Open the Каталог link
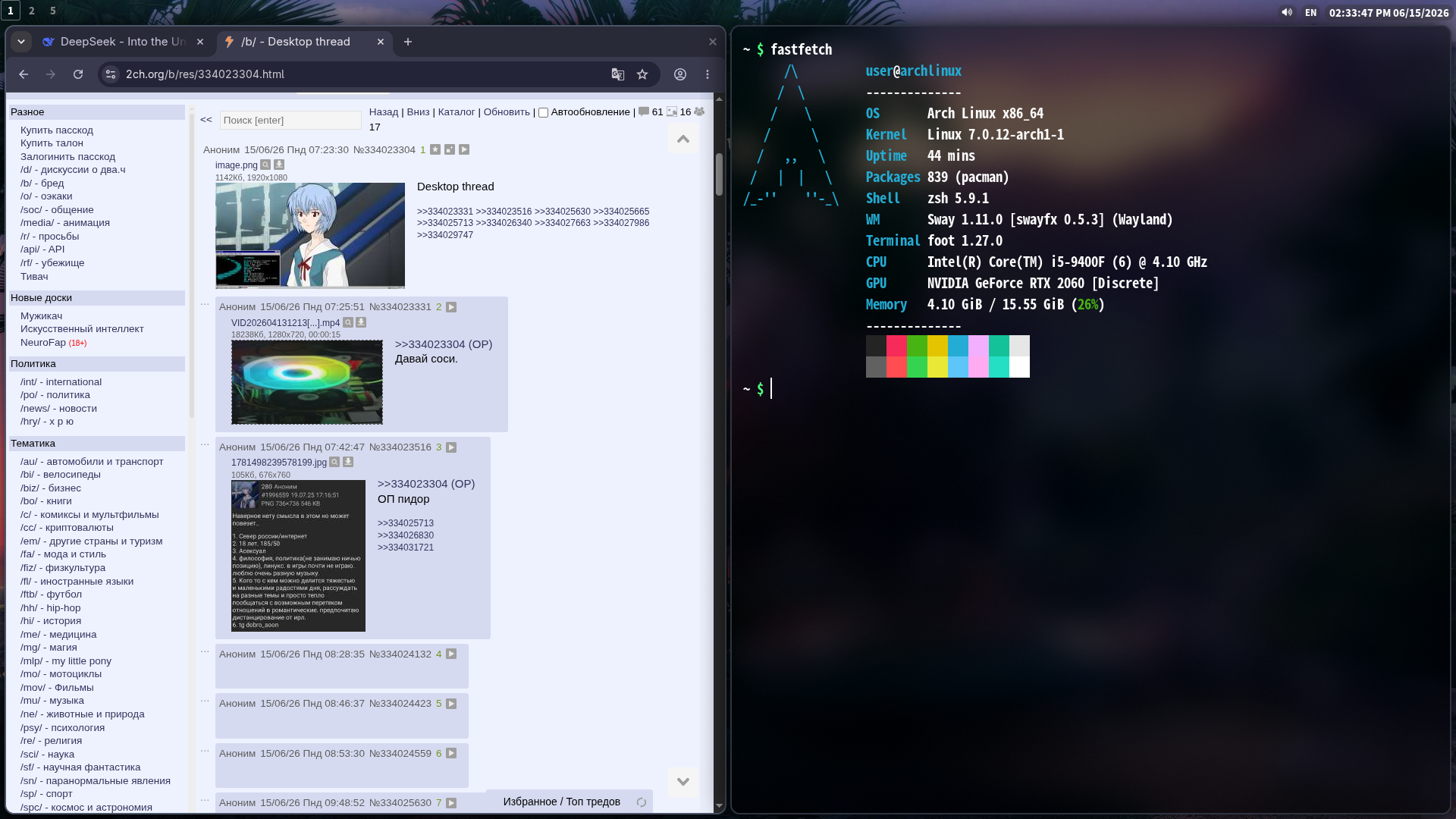The width and height of the screenshot is (1456, 819). [457, 112]
